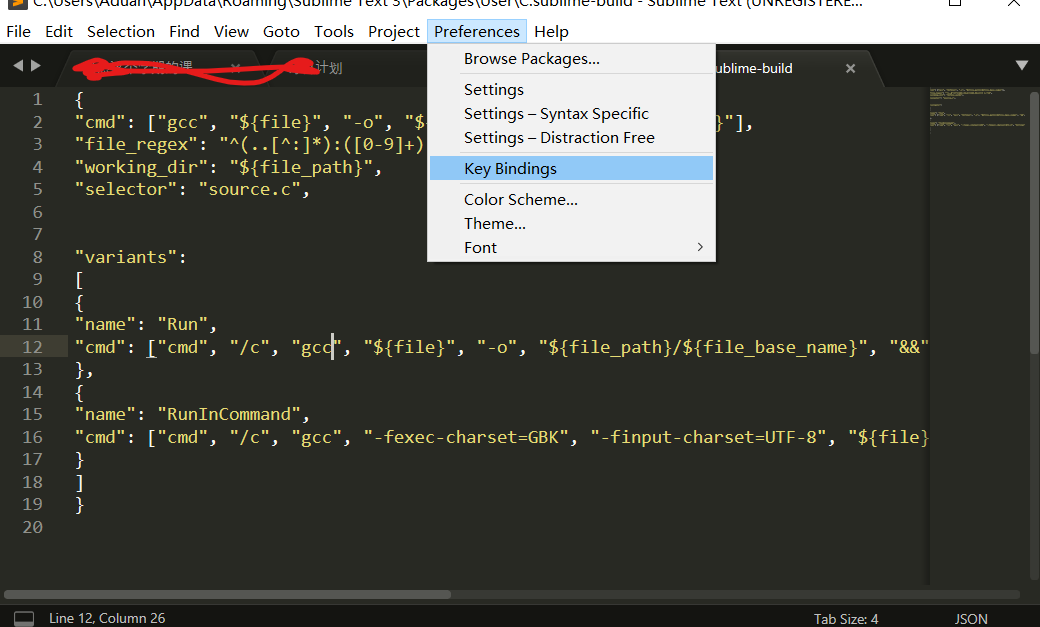1040x627 pixels.
Task: Go to next tab with right arrow
Action: [x=36, y=65]
